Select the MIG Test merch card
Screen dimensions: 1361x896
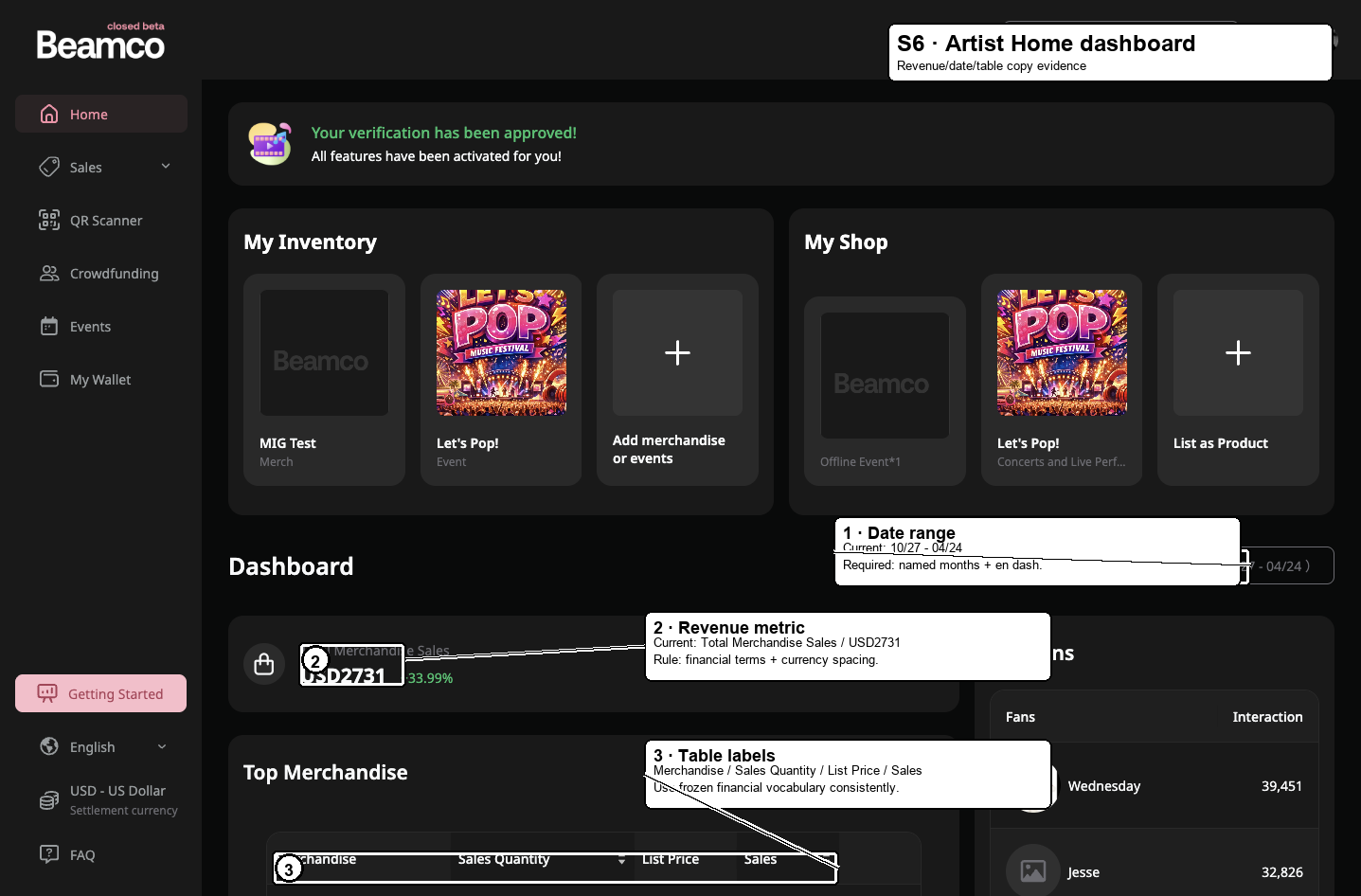(324, 380)
